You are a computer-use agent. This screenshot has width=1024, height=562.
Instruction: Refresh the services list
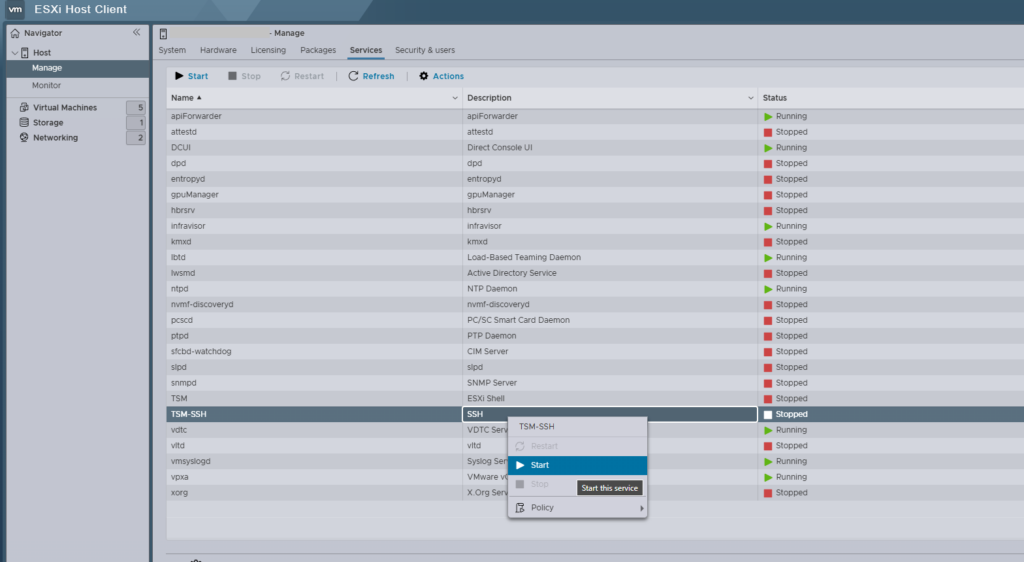pyautogui.click(x=371, y=76)
